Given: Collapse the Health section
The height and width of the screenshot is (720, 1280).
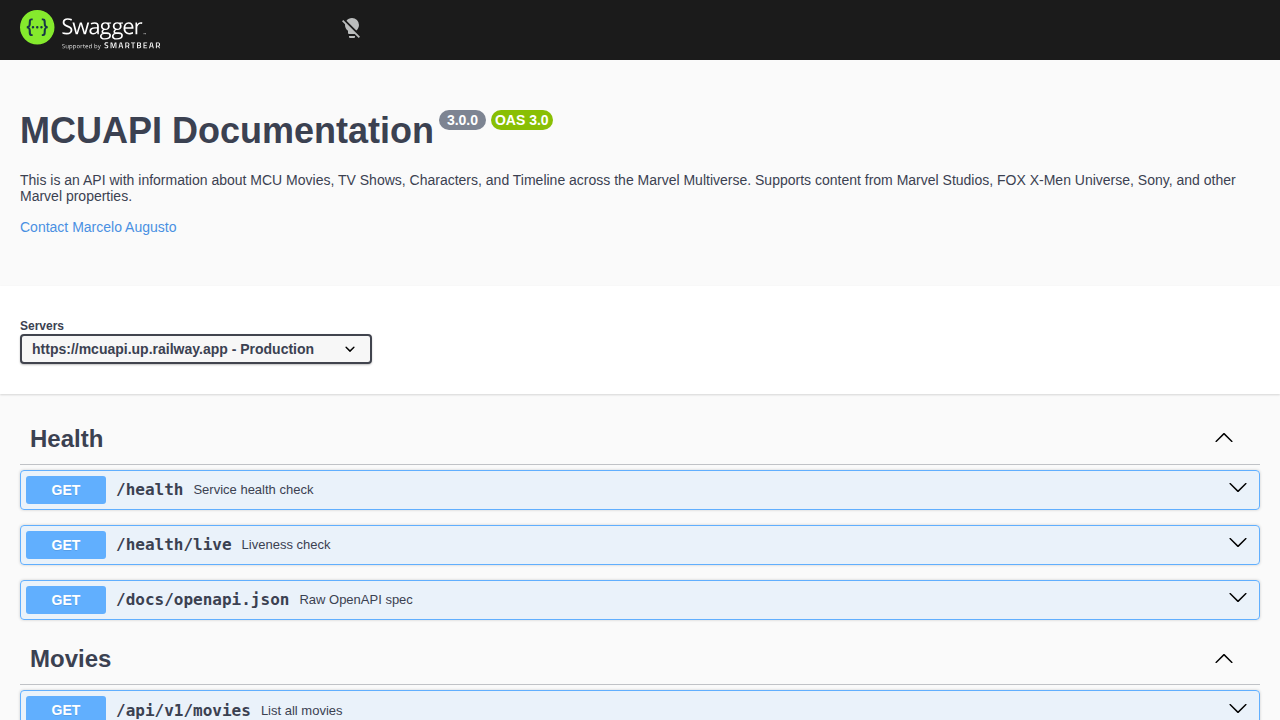Looking at the screenshot, I should pos(1223,438).
